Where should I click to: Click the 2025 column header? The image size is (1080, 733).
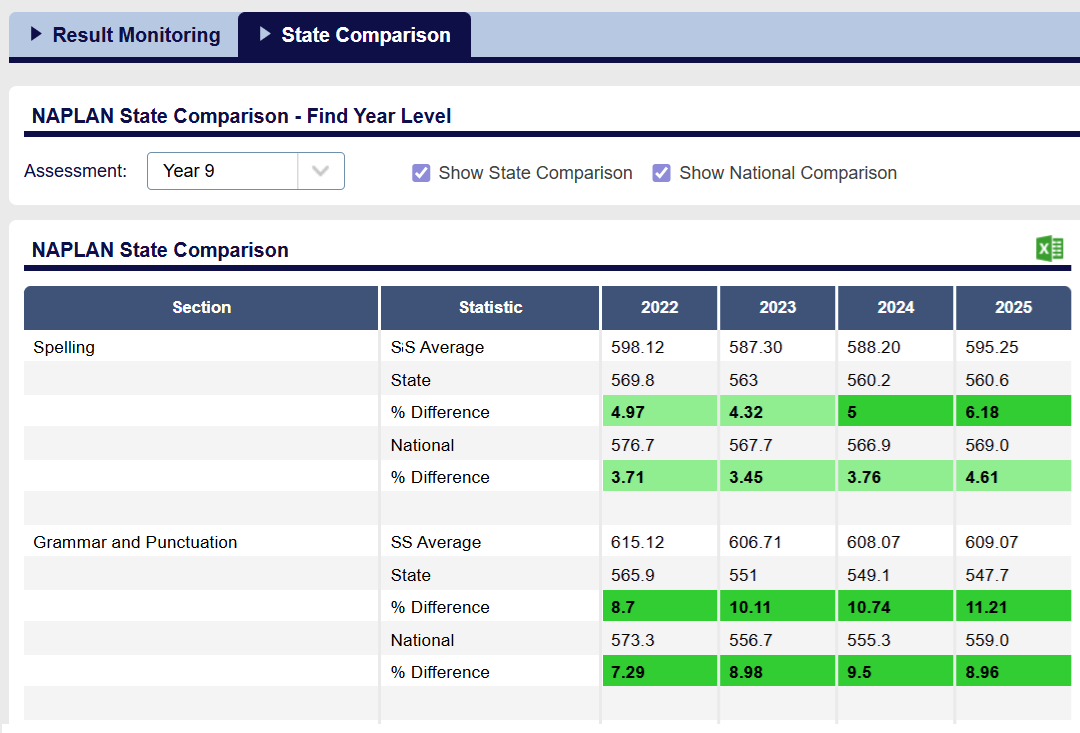pos(1013,307)
